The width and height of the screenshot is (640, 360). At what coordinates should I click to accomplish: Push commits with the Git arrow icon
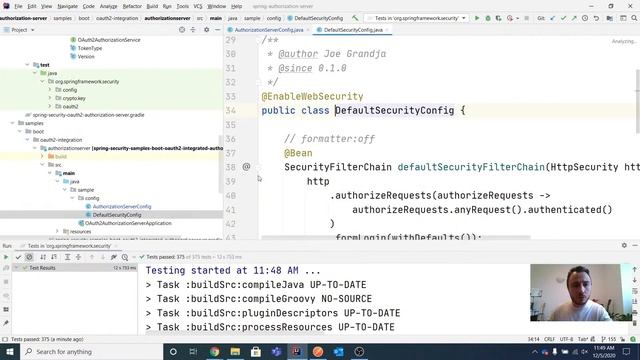click(x=574, y=18)
